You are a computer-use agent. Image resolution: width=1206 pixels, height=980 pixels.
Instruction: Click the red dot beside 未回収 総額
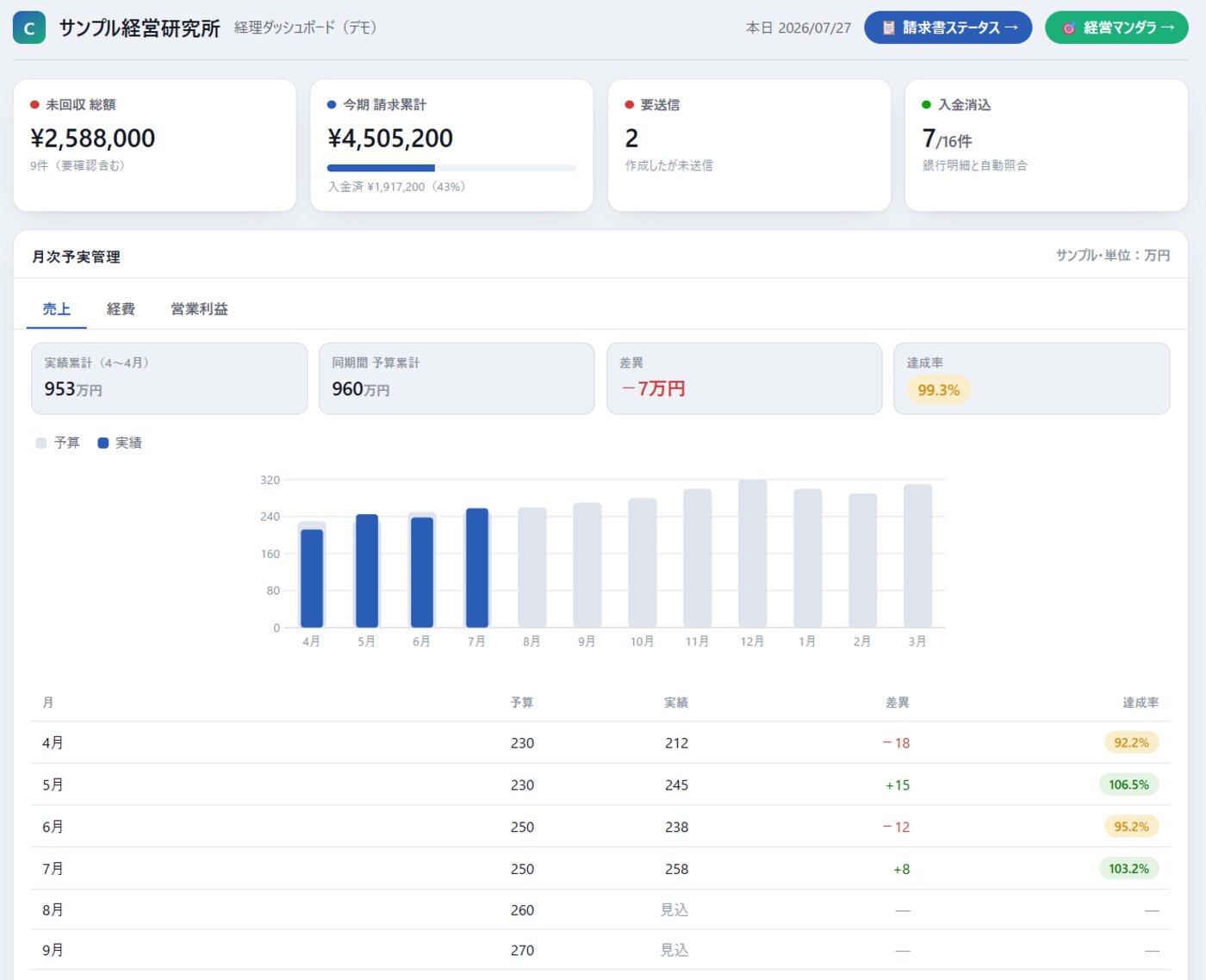point(34,105)
